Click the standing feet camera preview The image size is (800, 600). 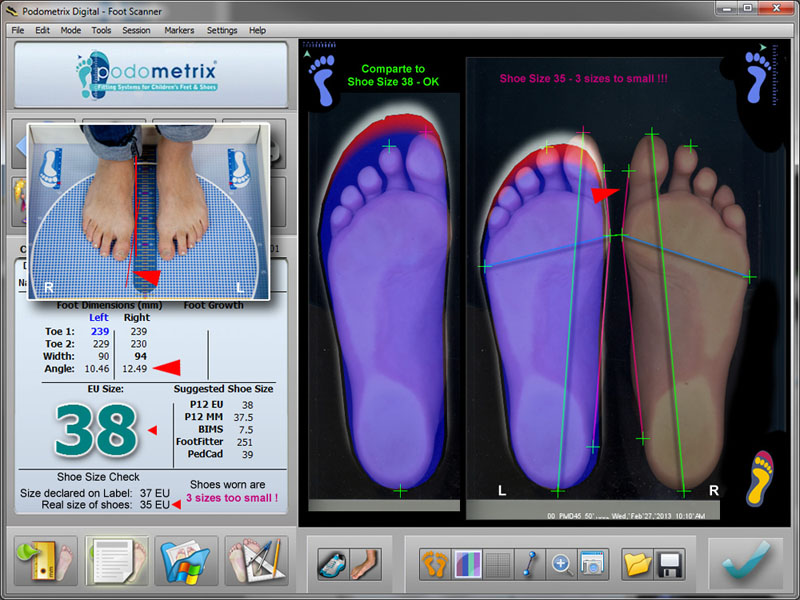148,211
